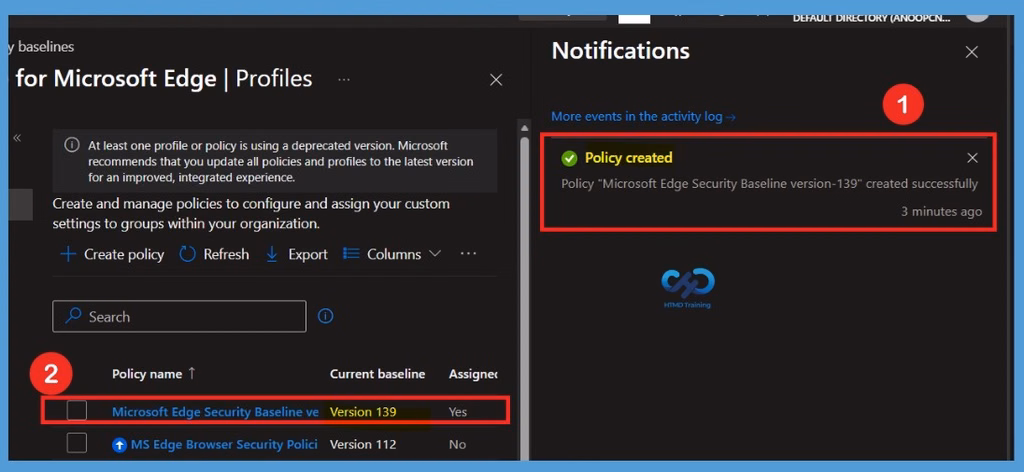Refresh the profiles list

[x=214, y=254]
